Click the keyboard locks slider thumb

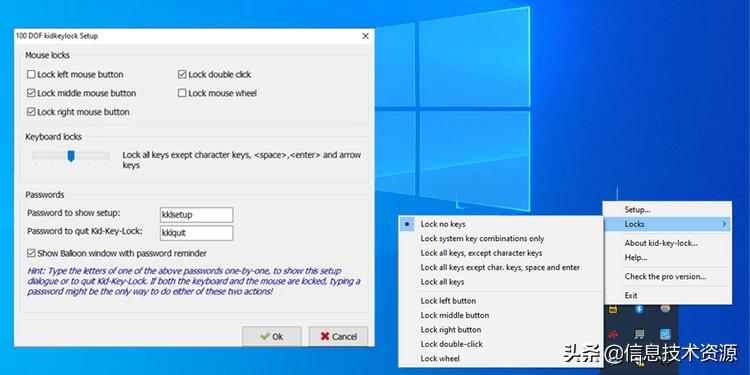71,156
